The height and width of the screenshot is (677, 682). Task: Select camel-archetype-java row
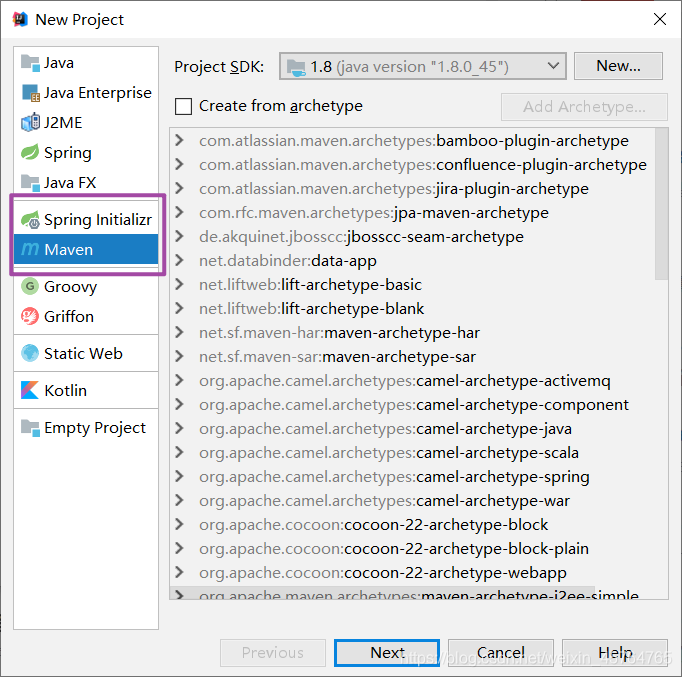pyautogui.click(x=413, y=429)
